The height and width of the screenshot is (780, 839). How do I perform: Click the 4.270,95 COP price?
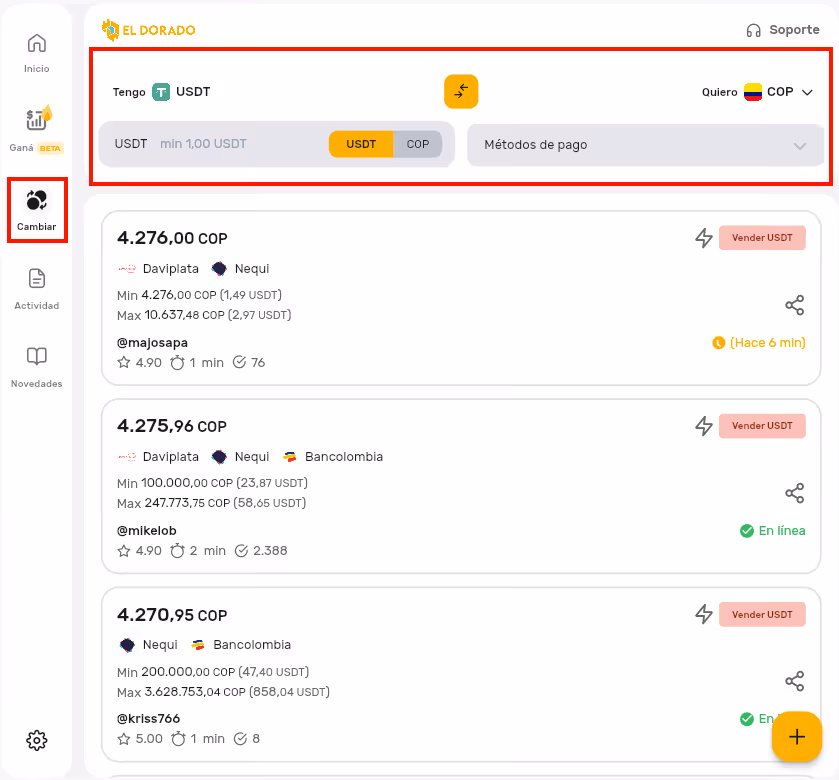point(172,615)
